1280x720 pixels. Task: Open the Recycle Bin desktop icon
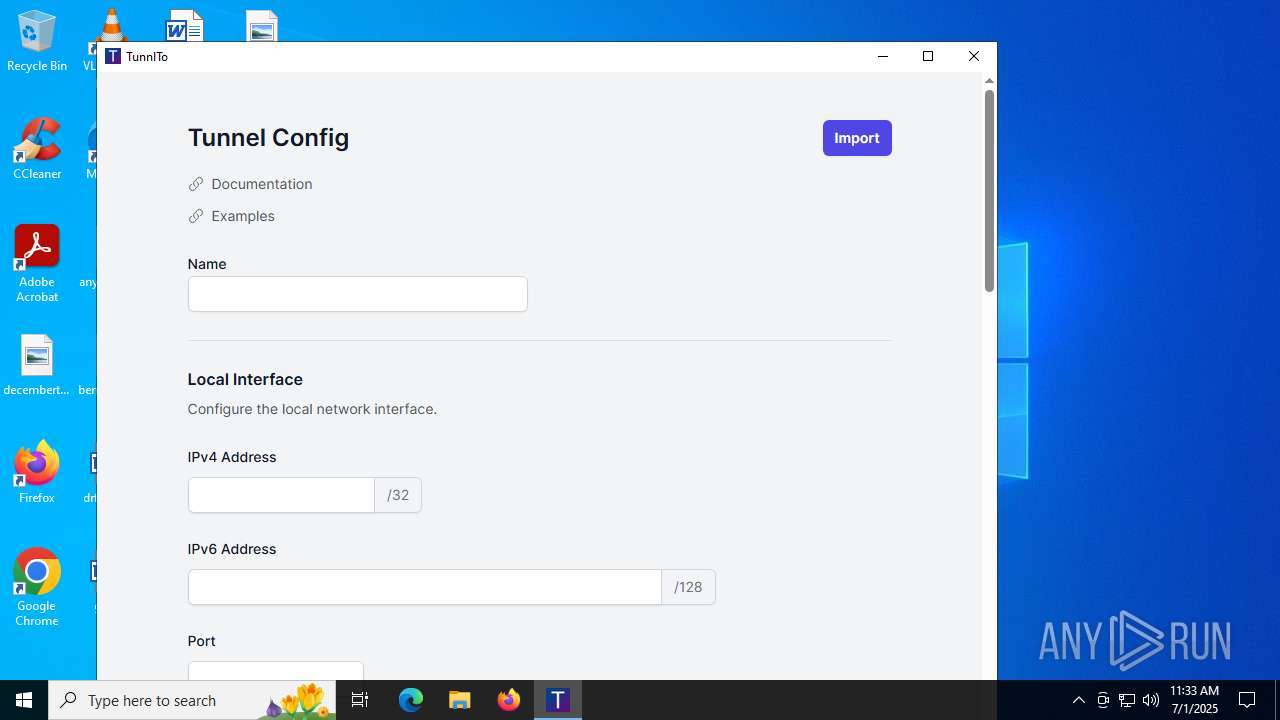click(x=37, y=40)
